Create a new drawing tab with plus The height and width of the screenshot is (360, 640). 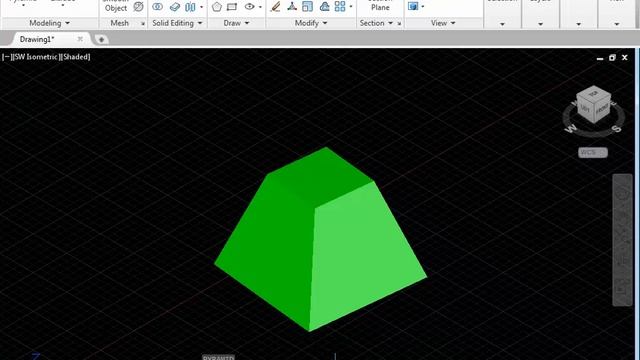(101, 40)
